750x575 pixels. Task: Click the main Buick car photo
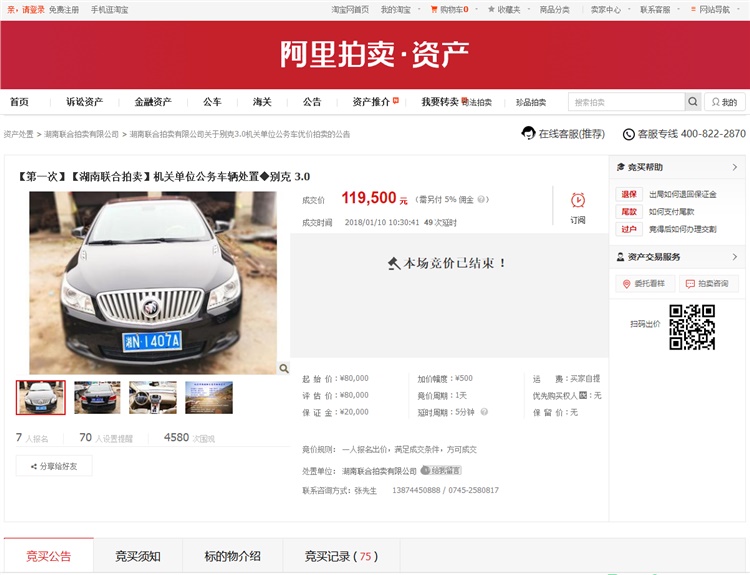(x=153, y=283)
